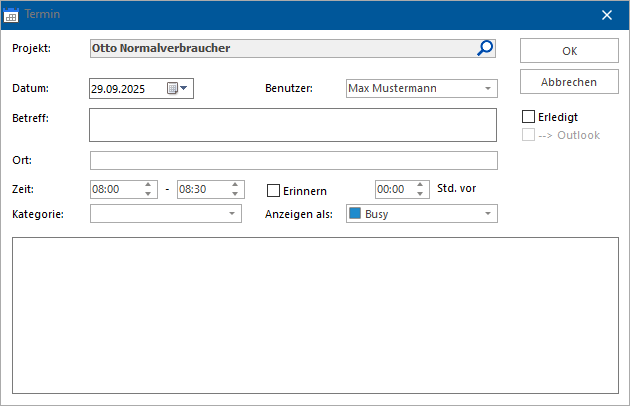Click the date text 29.09.2025

point(118,89)
